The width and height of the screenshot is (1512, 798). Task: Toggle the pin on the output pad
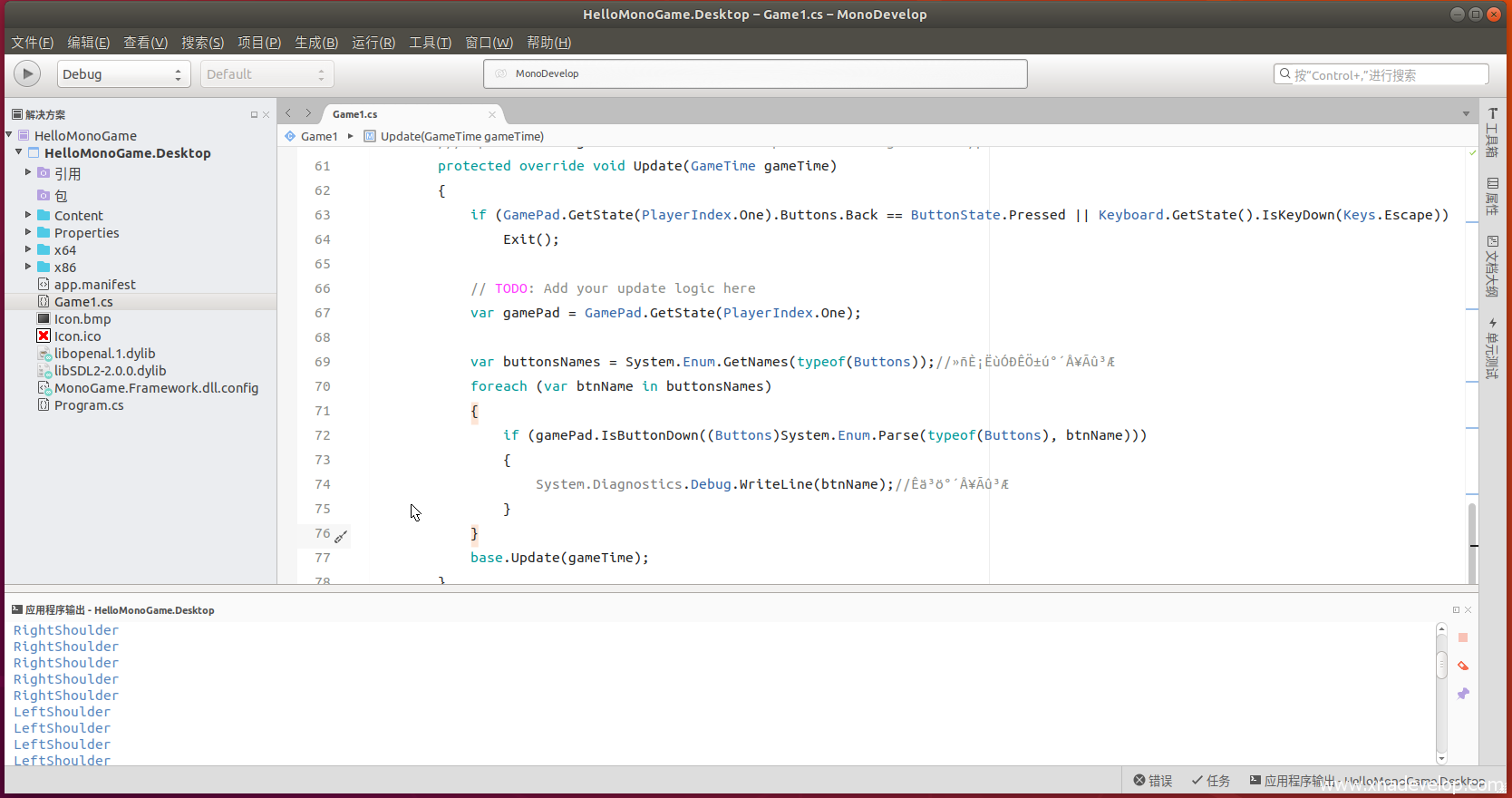(x=1462, y=695)
